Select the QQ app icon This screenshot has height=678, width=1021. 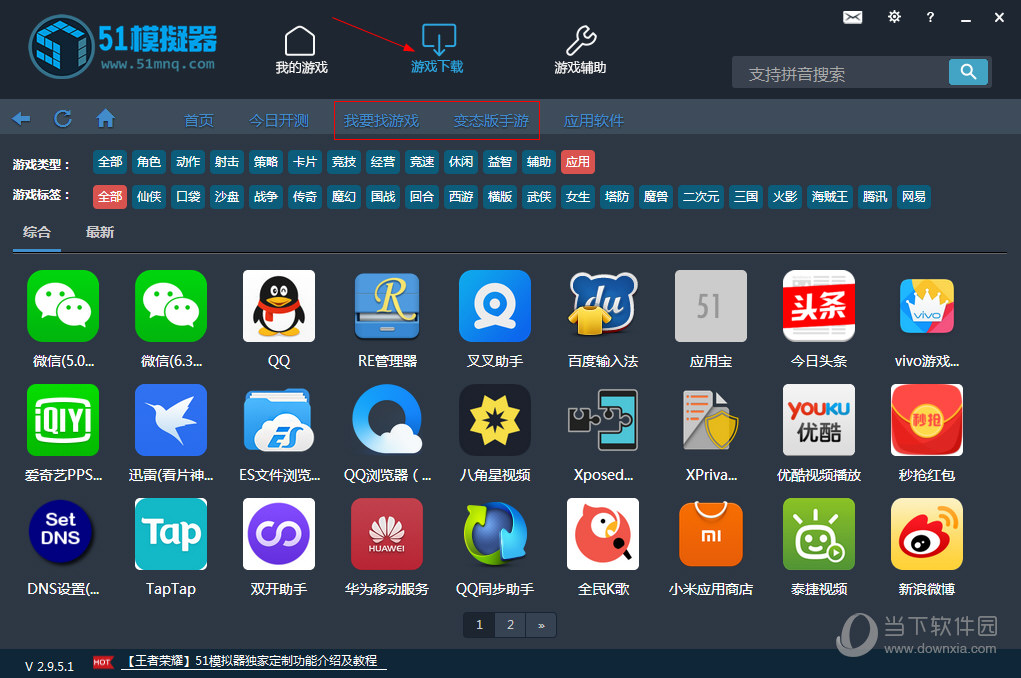coord(278,306)
